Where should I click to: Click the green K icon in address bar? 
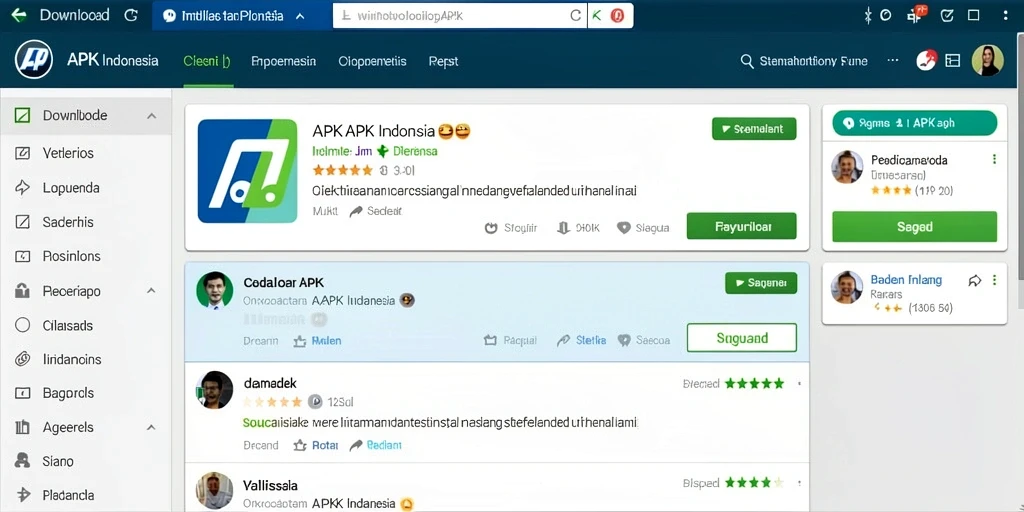[596, 16]
